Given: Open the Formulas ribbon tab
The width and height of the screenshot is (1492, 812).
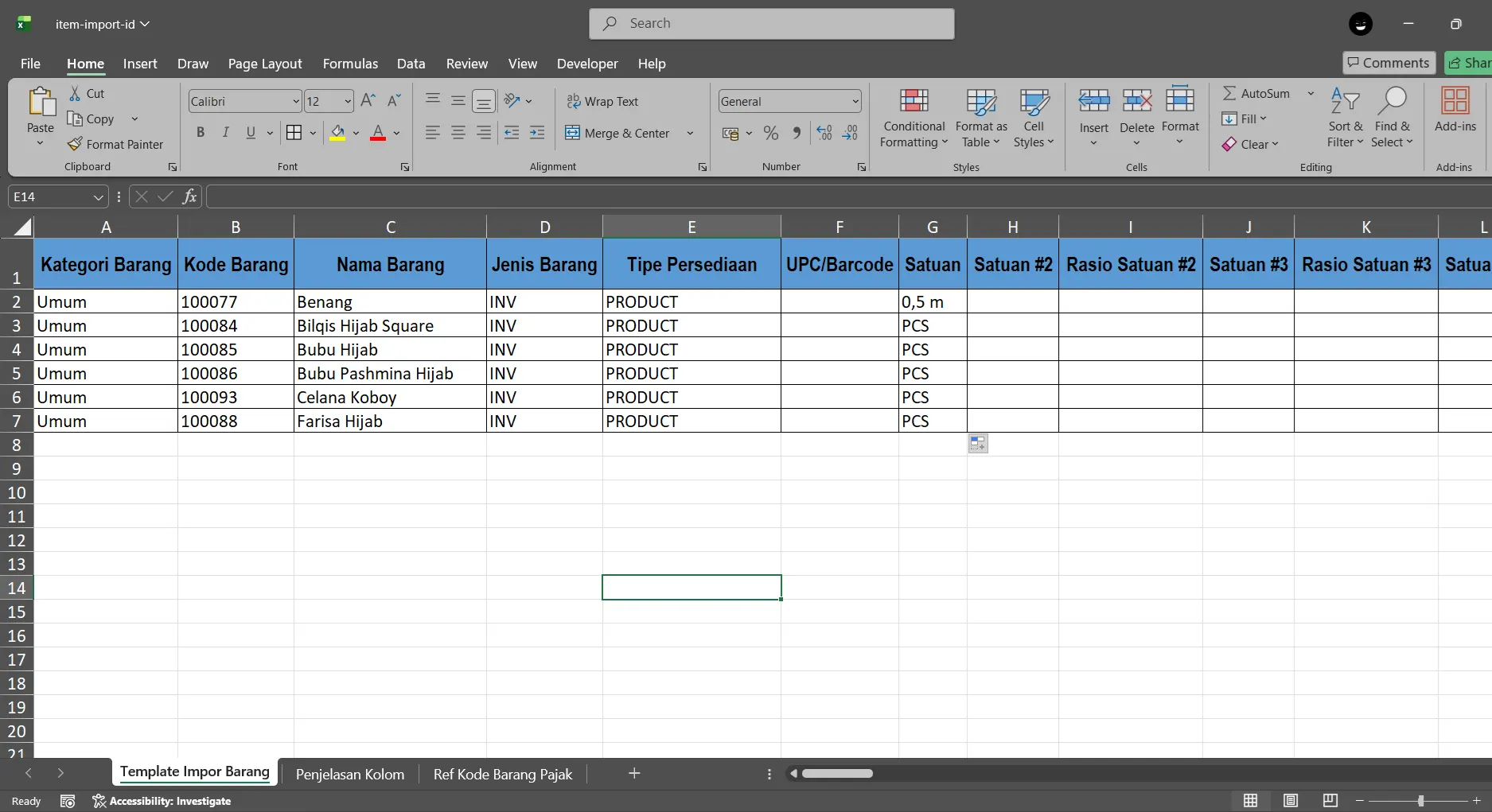Looking at the screenshot, I should [350, 64].
